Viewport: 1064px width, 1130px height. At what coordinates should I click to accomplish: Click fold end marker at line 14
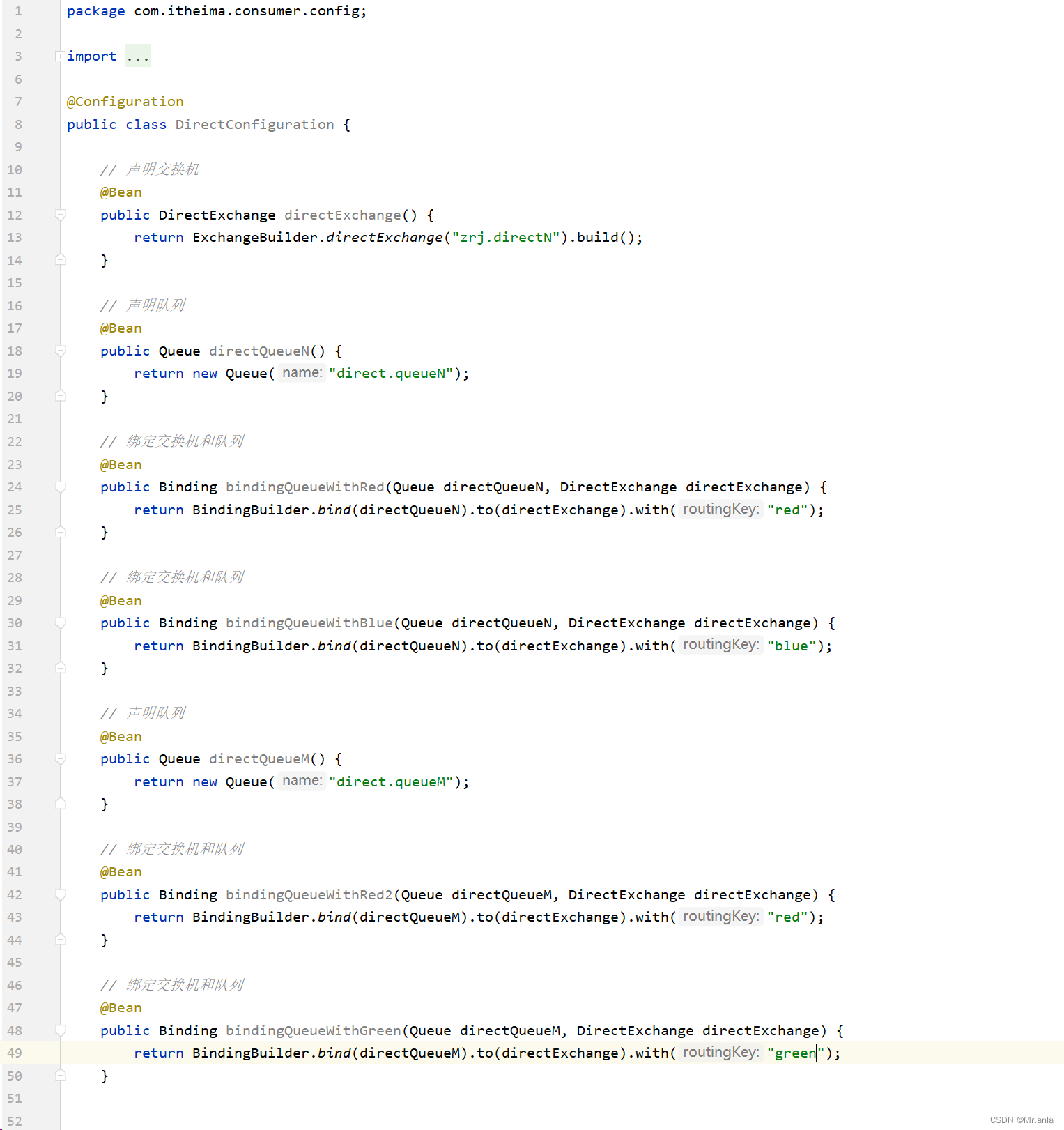click(x=61, y=260)
